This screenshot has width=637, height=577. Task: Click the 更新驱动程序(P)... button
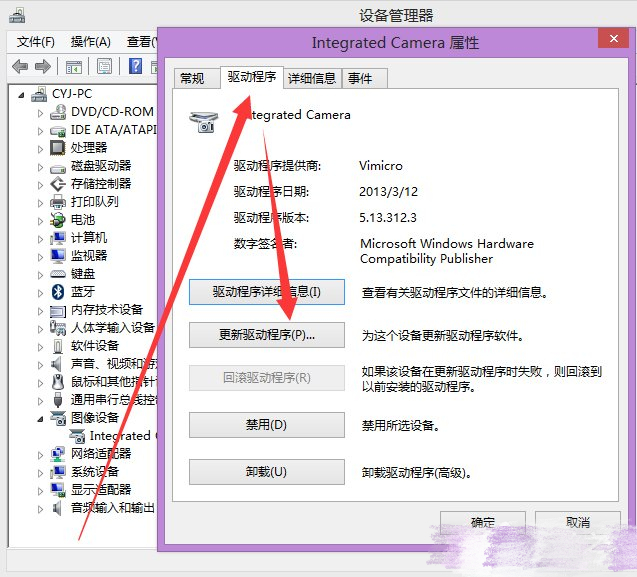(x=266, y=335)
